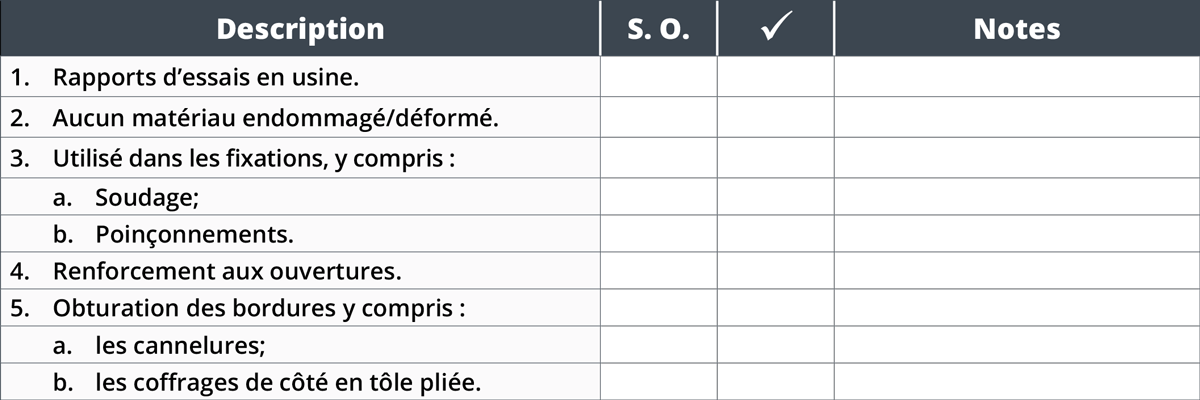Select the Description column header

(300, 28)
